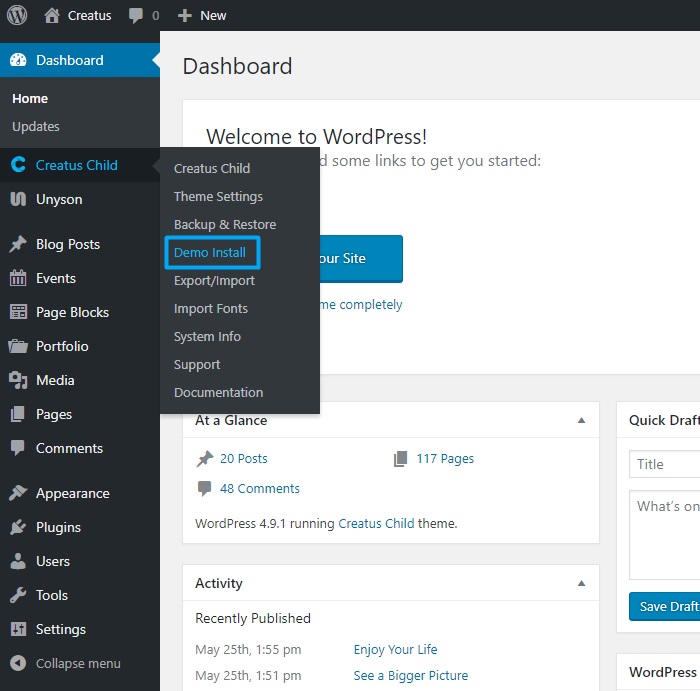700x691 pixels.
Task: Click the Blog Posts pin icon
Action: point(18,244)
